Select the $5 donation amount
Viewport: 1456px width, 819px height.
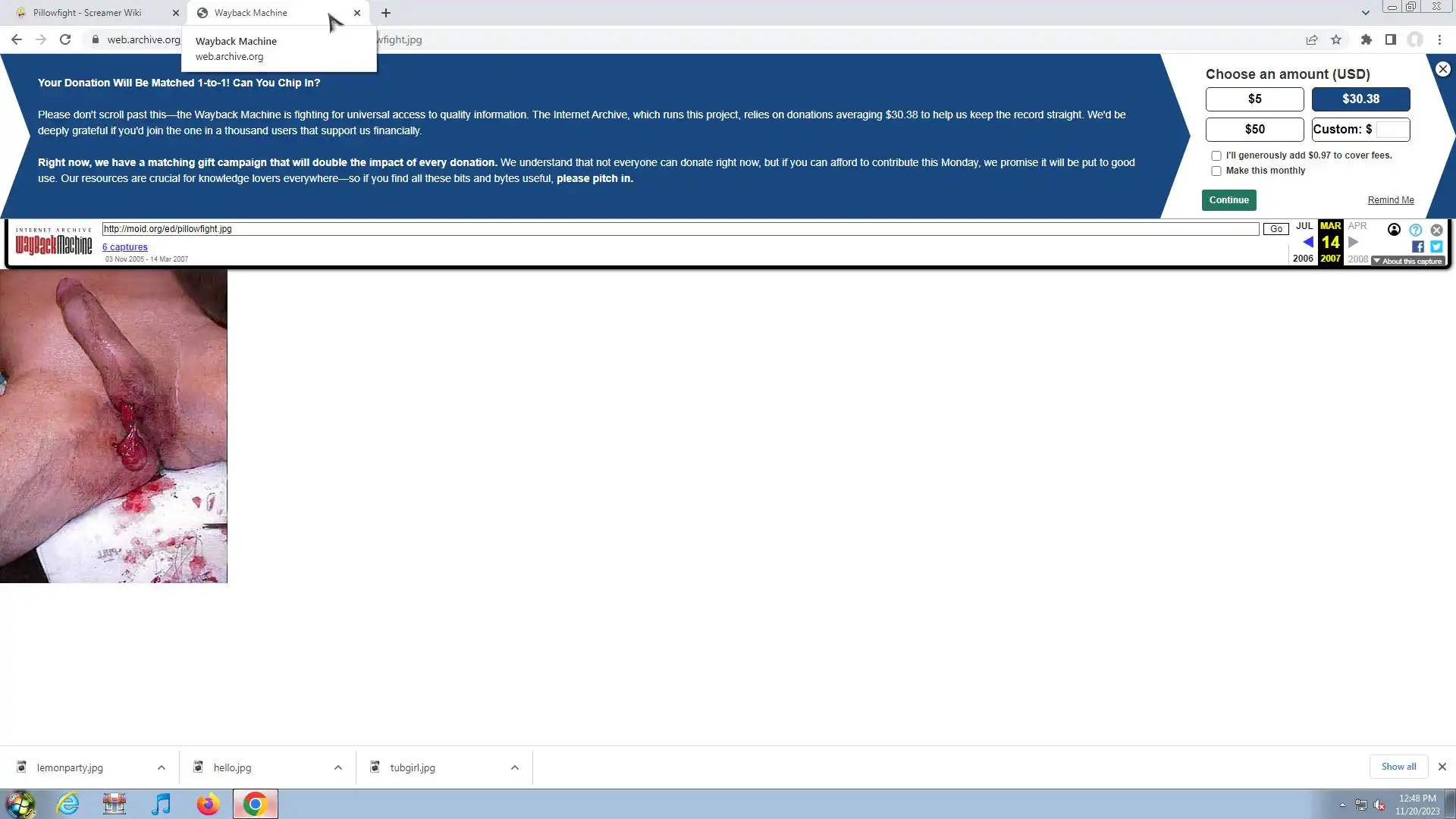pos(1254,99)
